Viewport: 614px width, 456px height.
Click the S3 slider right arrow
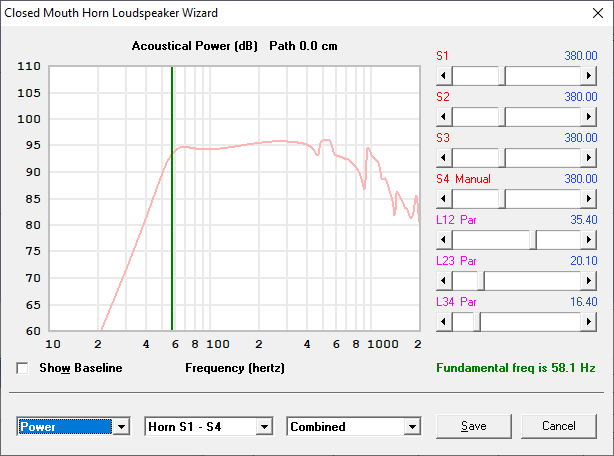589,158
